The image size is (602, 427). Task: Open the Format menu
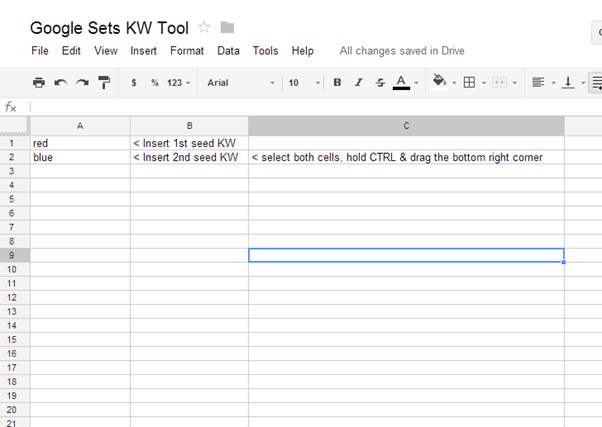(187, 51)
